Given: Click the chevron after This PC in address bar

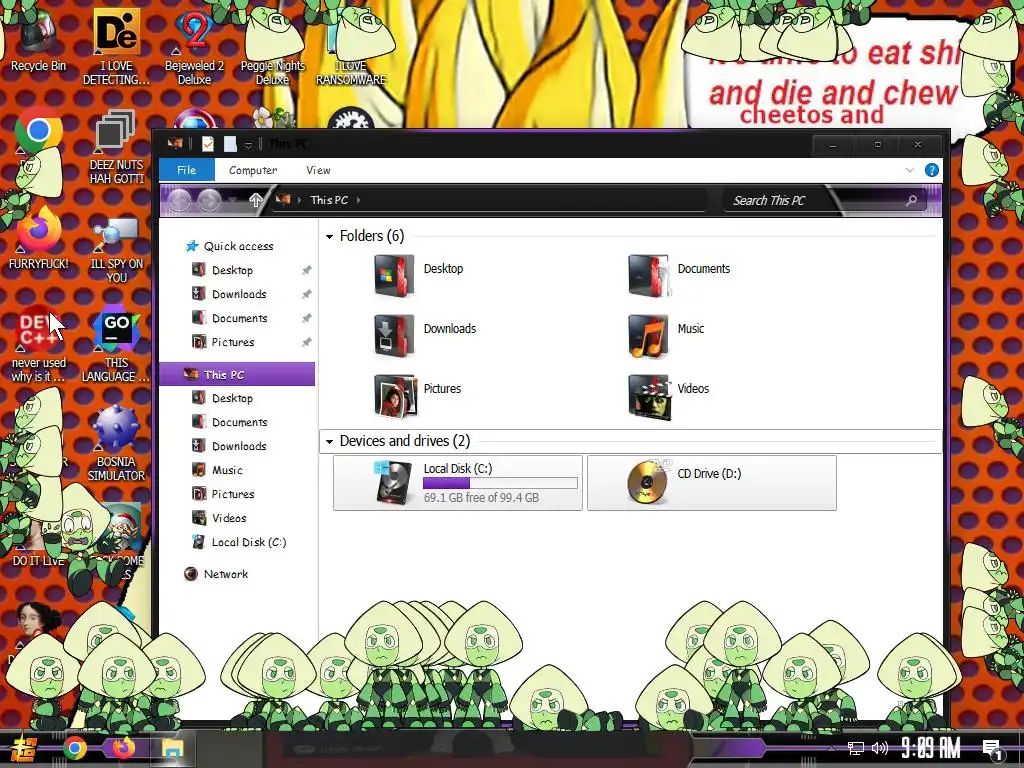Looking at the screenshot, I should (x=359, y=200).
